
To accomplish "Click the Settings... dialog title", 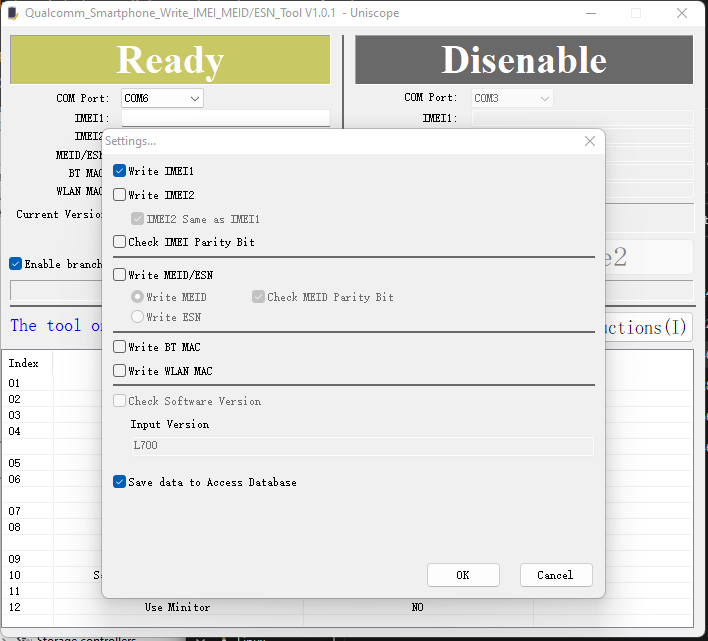I will click(x=130, y=141).
